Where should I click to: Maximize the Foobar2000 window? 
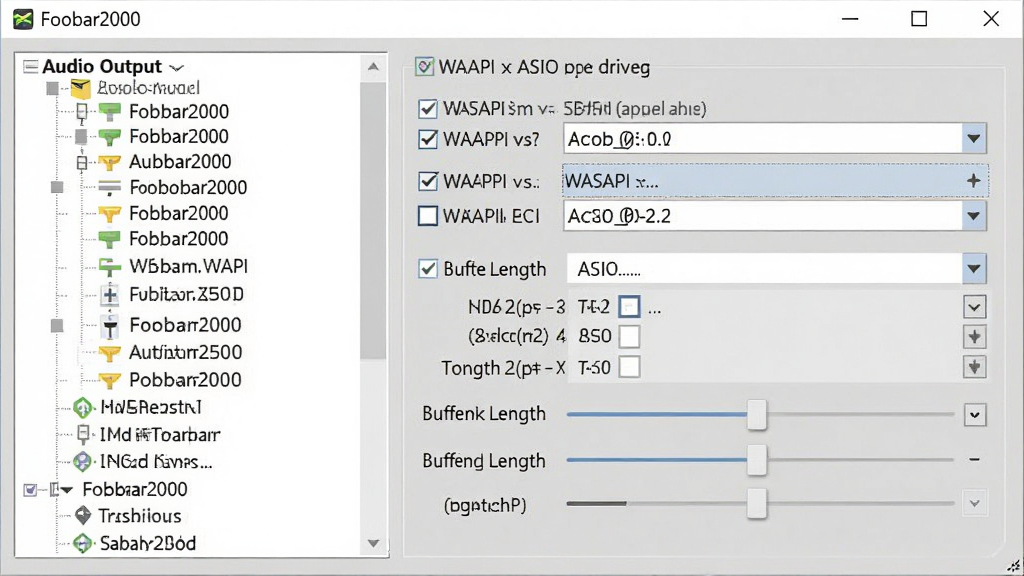click(919, 19)
